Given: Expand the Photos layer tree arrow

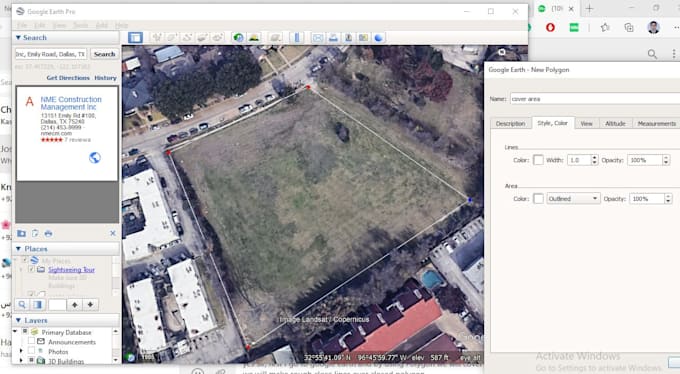Looking at the screenshot, I should coord(21,351).
